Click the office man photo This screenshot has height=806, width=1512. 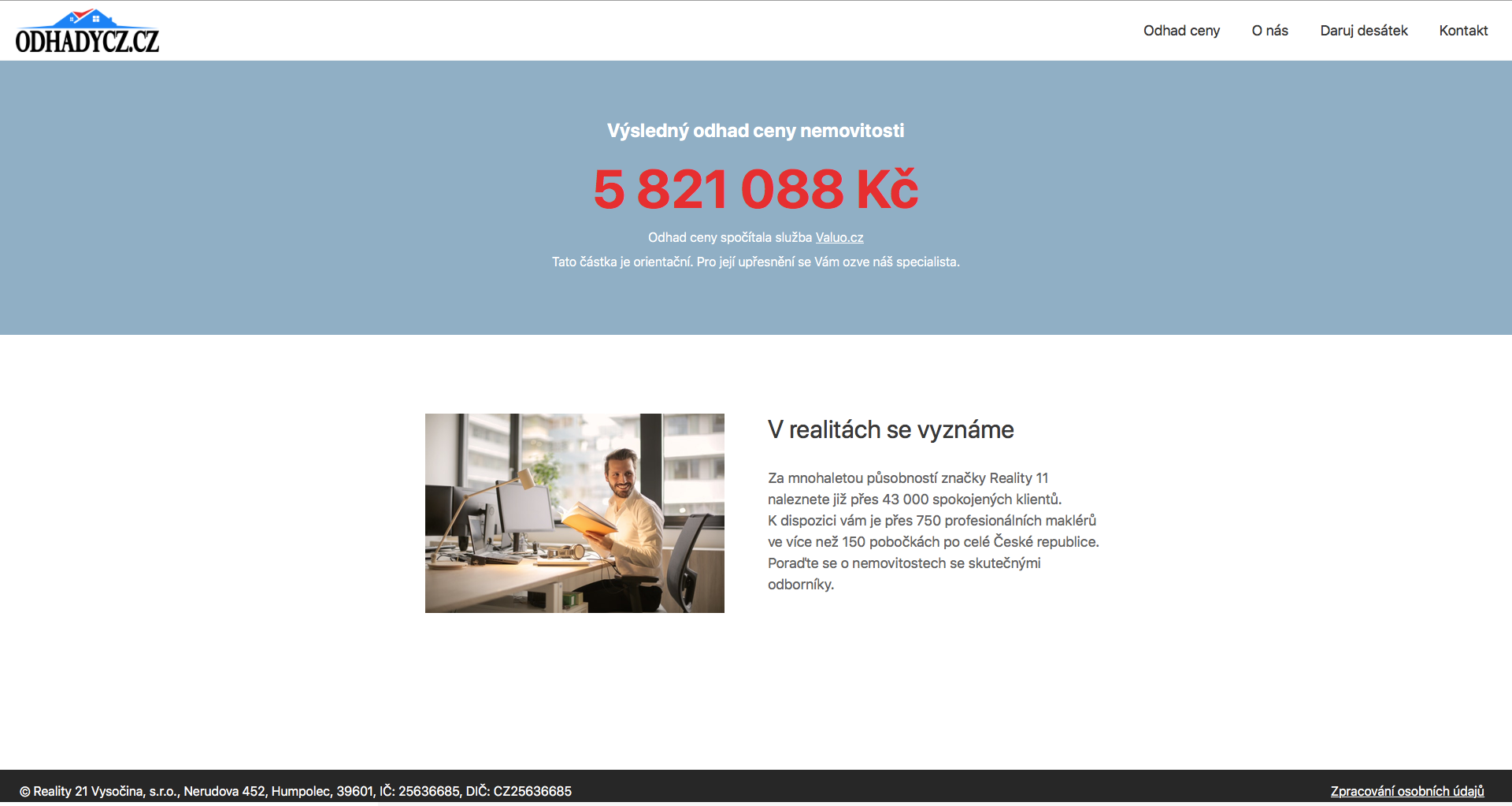point(575,513)
